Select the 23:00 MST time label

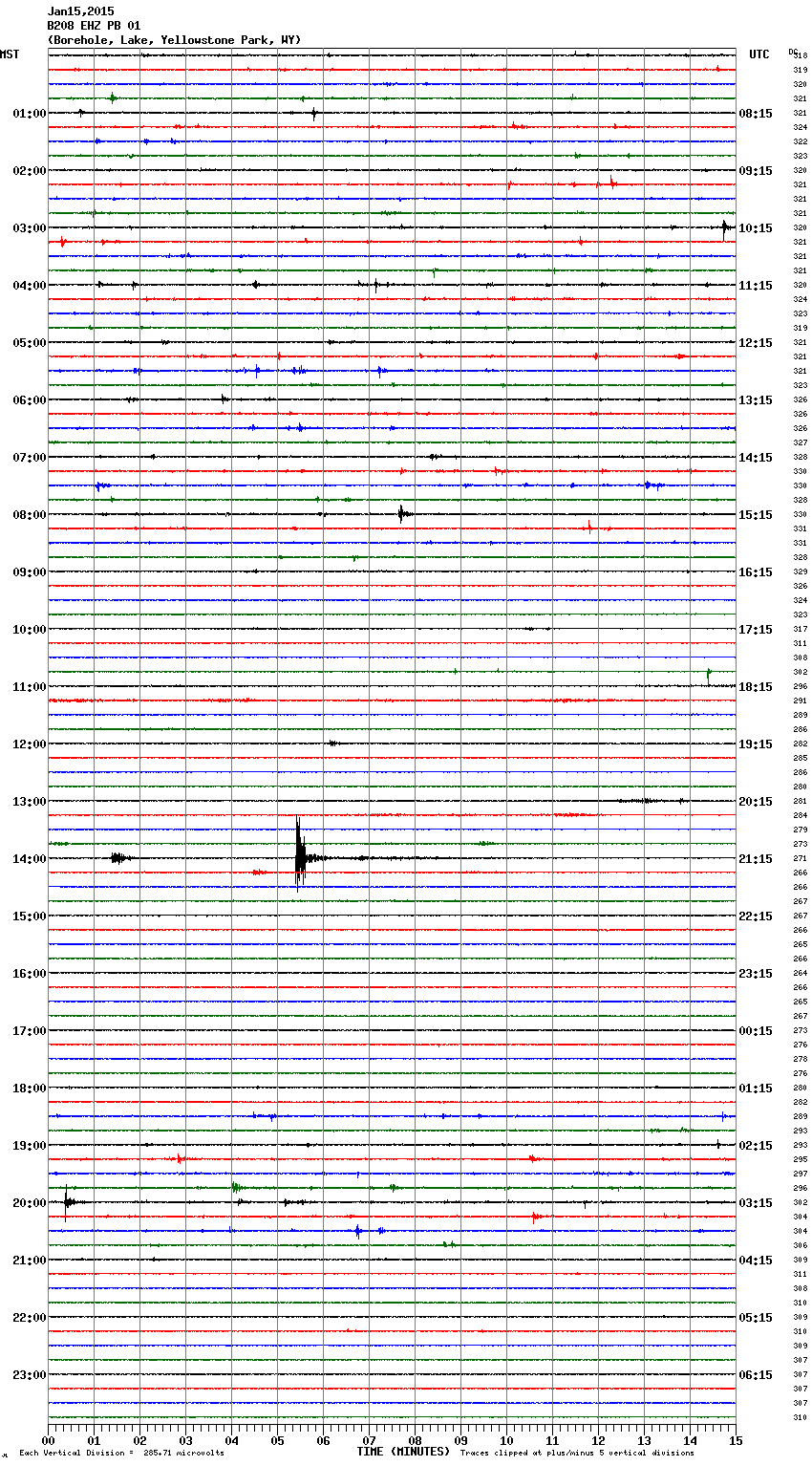click(x=30, y=1375)
